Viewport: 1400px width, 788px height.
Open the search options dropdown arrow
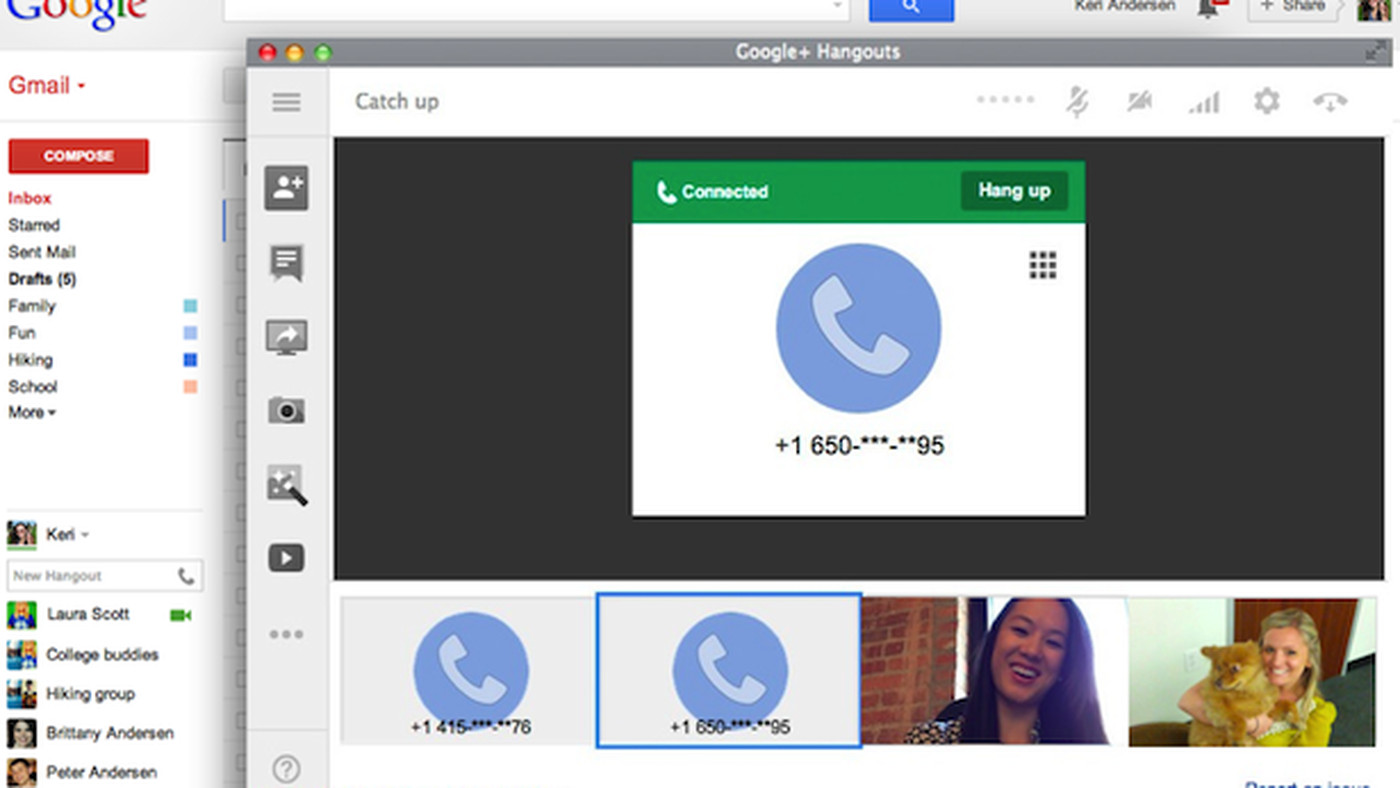[837, 6]
